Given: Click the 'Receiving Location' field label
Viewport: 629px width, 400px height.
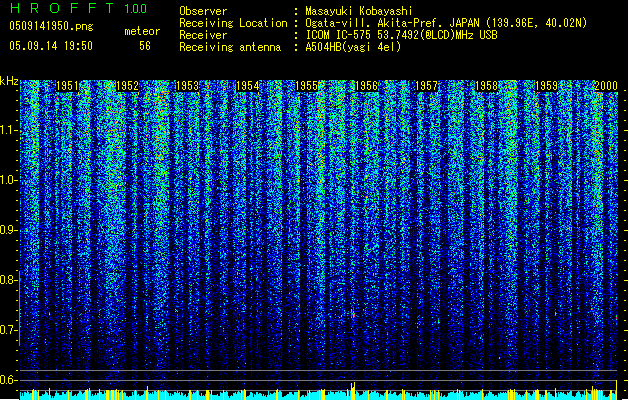Looking at the screenshot, I should (x=233, y=23).
